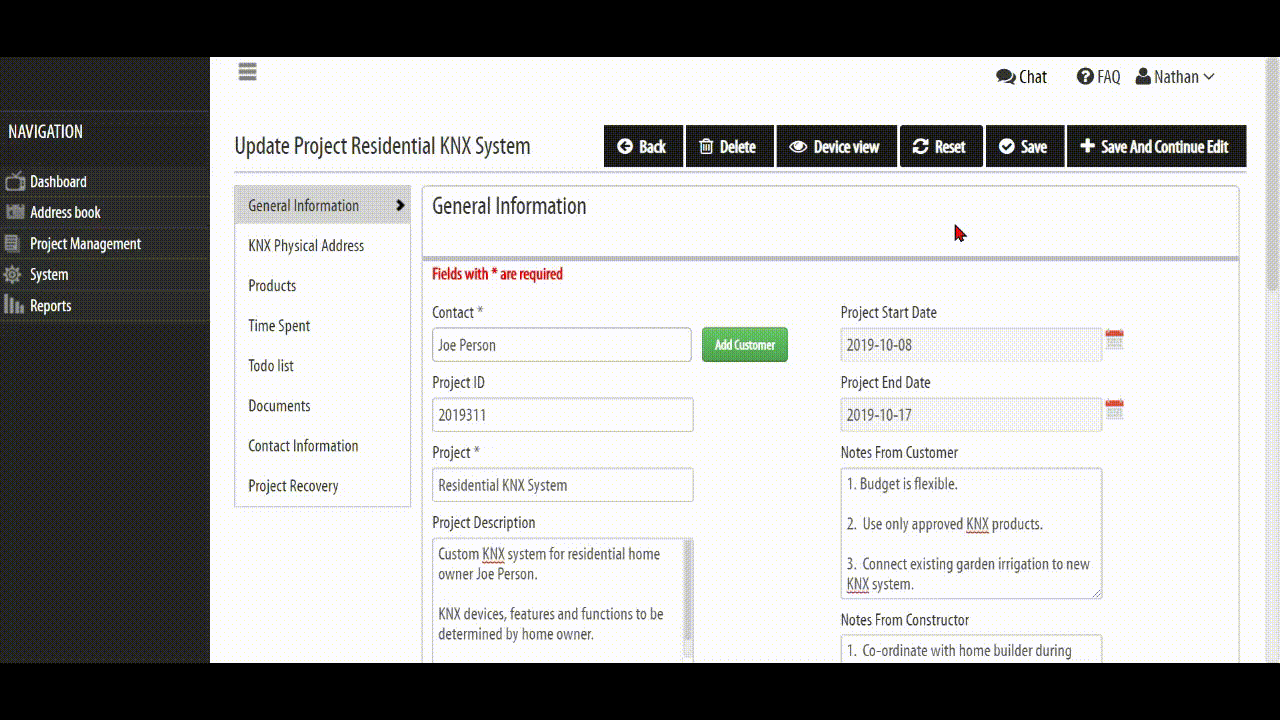
Task: Open Reports in the navigation
Action: click(50, 306)
